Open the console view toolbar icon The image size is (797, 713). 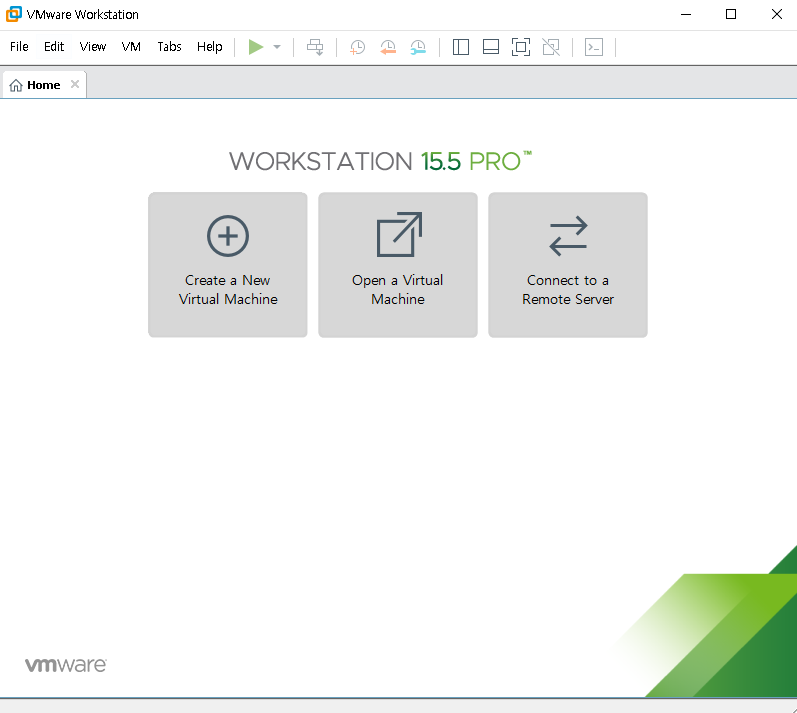pyautogui.click(x=594, y=47)
